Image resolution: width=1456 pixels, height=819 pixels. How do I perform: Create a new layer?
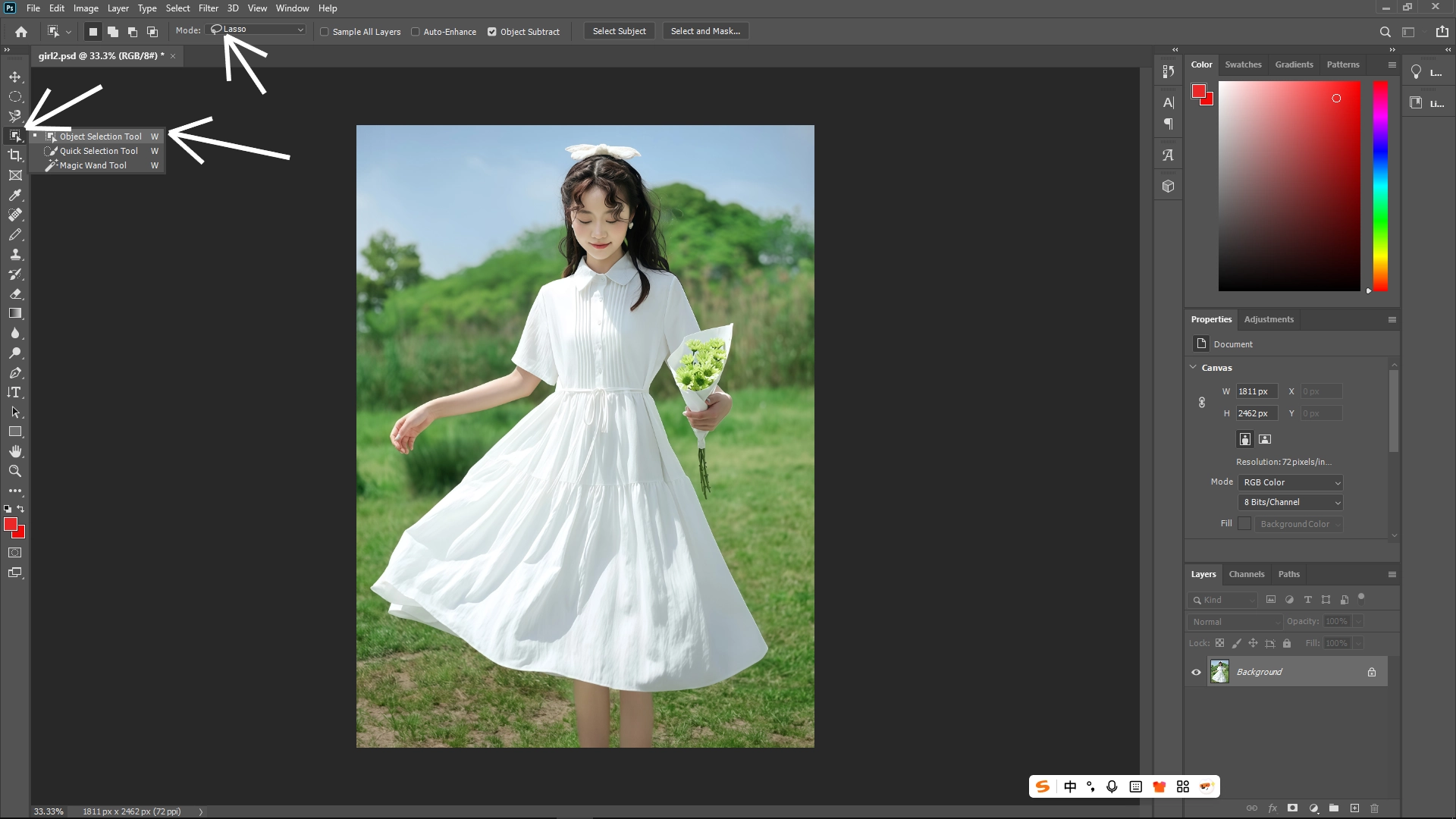(1355, 808)
